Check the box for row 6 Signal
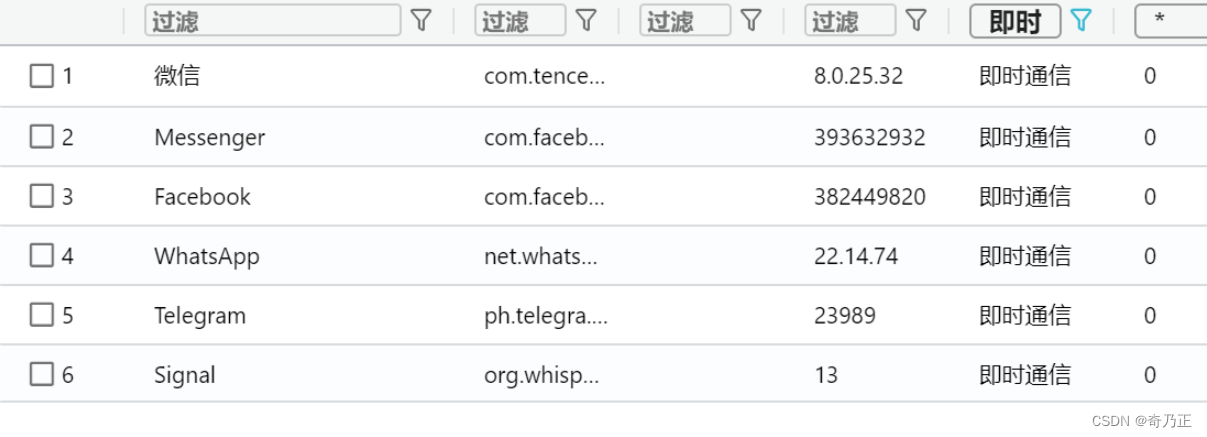This screenshot has height=437, width=1207. click(x=41, y=375)
